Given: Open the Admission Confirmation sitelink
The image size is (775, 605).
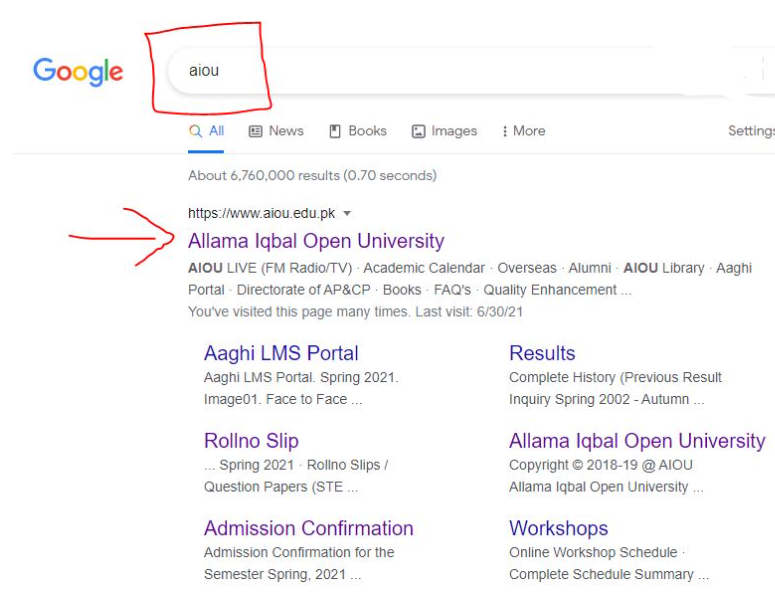Looking at the screenshot, I should click(309, 528).
